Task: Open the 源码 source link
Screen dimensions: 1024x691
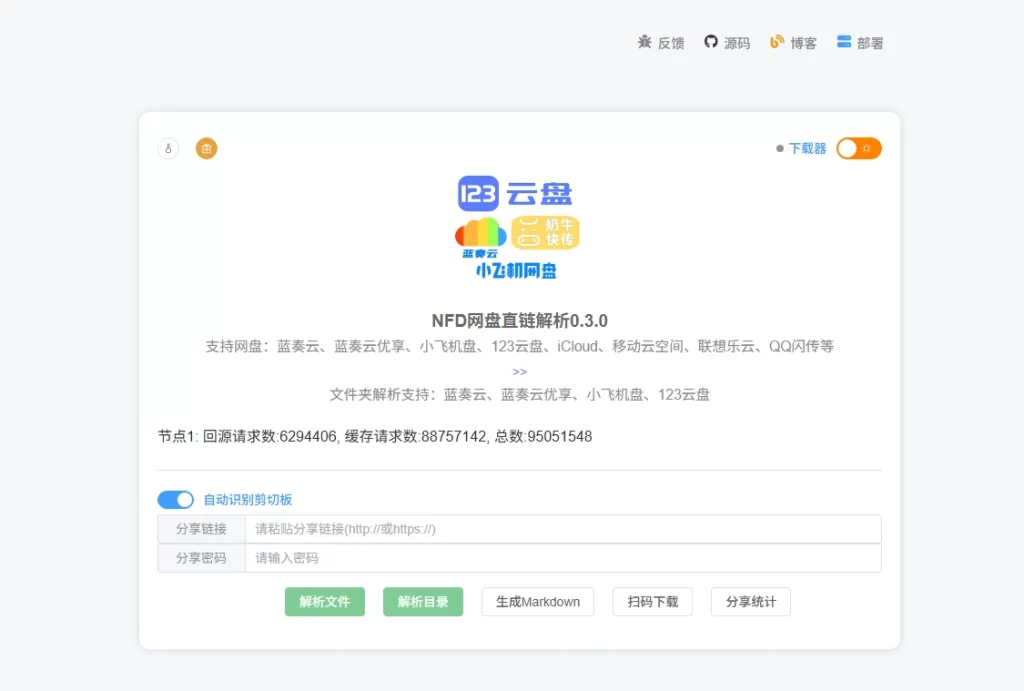Action: pos(737,43)
